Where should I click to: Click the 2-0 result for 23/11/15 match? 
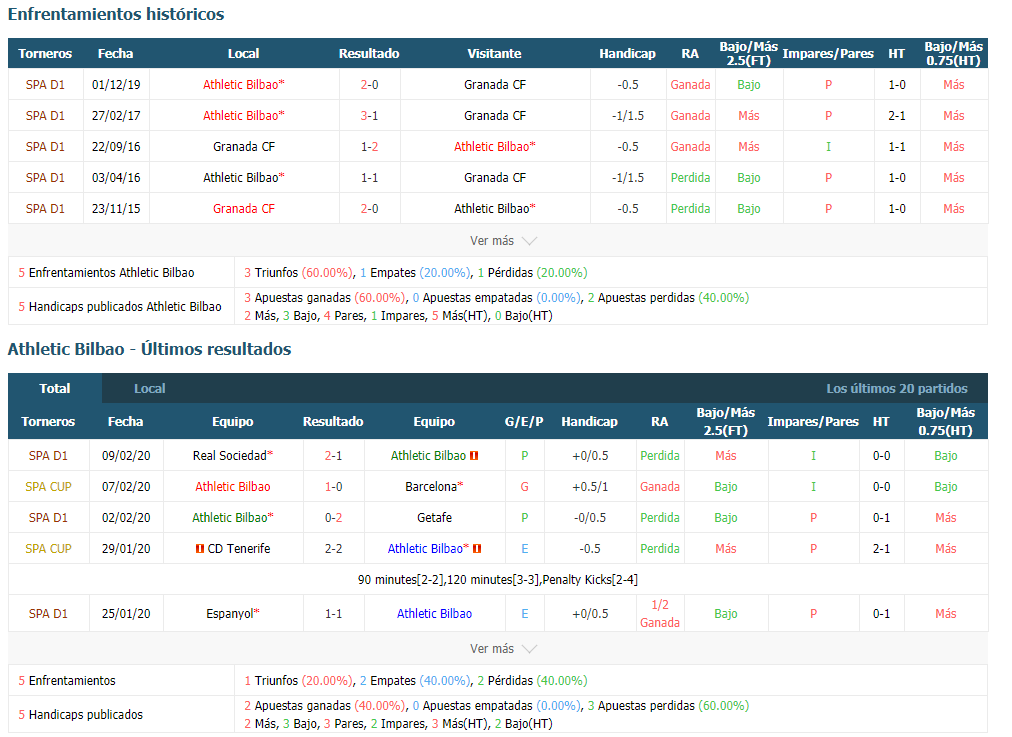(x=369, y=208)
